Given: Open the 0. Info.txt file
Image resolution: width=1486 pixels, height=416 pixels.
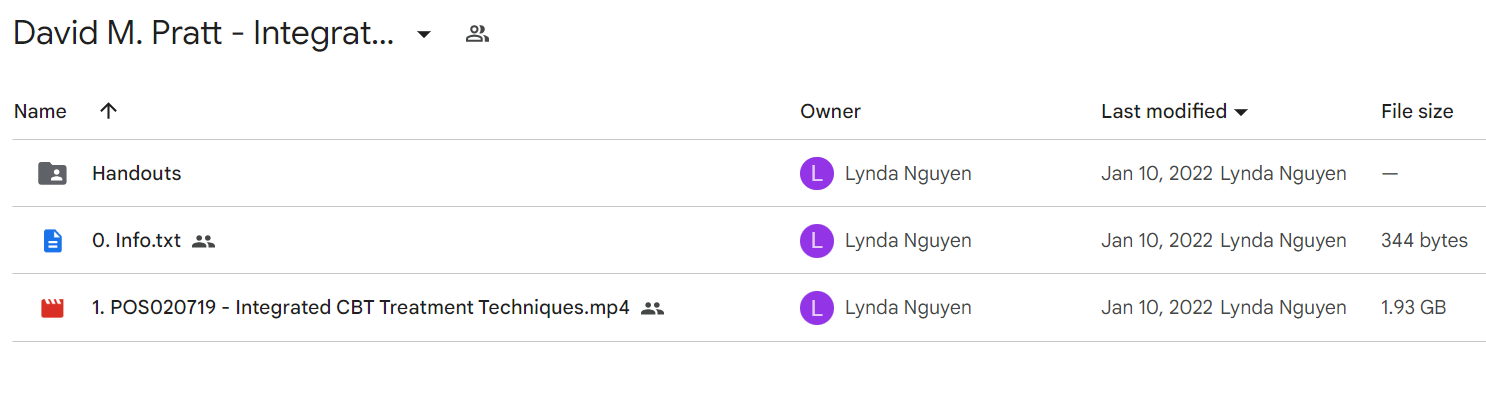Looking at the screenshot, I should (136, 241).
